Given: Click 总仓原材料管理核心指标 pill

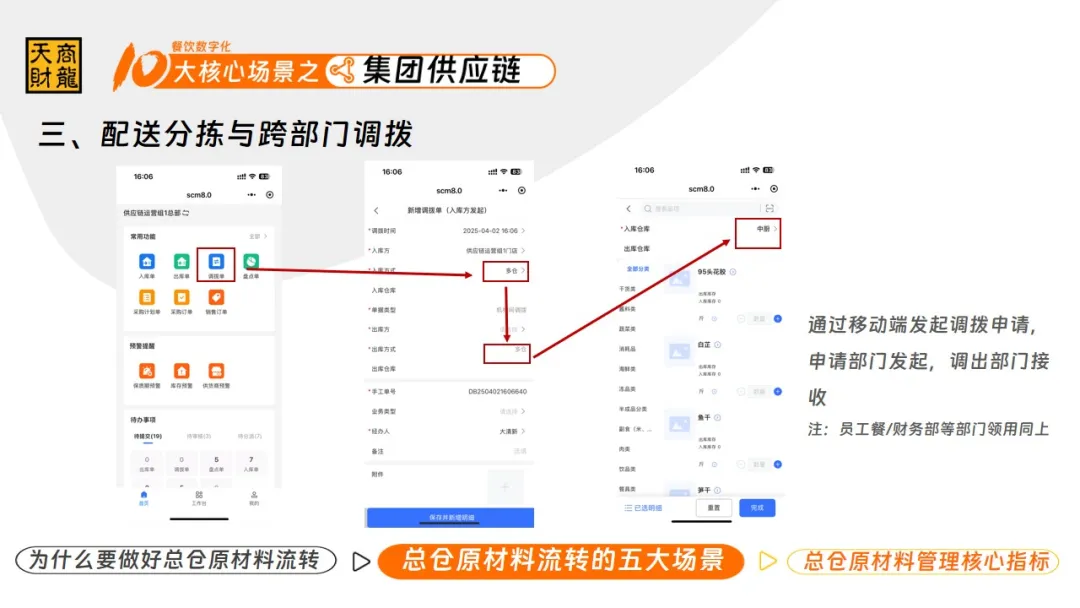Looking at the screenshot, I should pyautogui.click(x=924, y=562).
